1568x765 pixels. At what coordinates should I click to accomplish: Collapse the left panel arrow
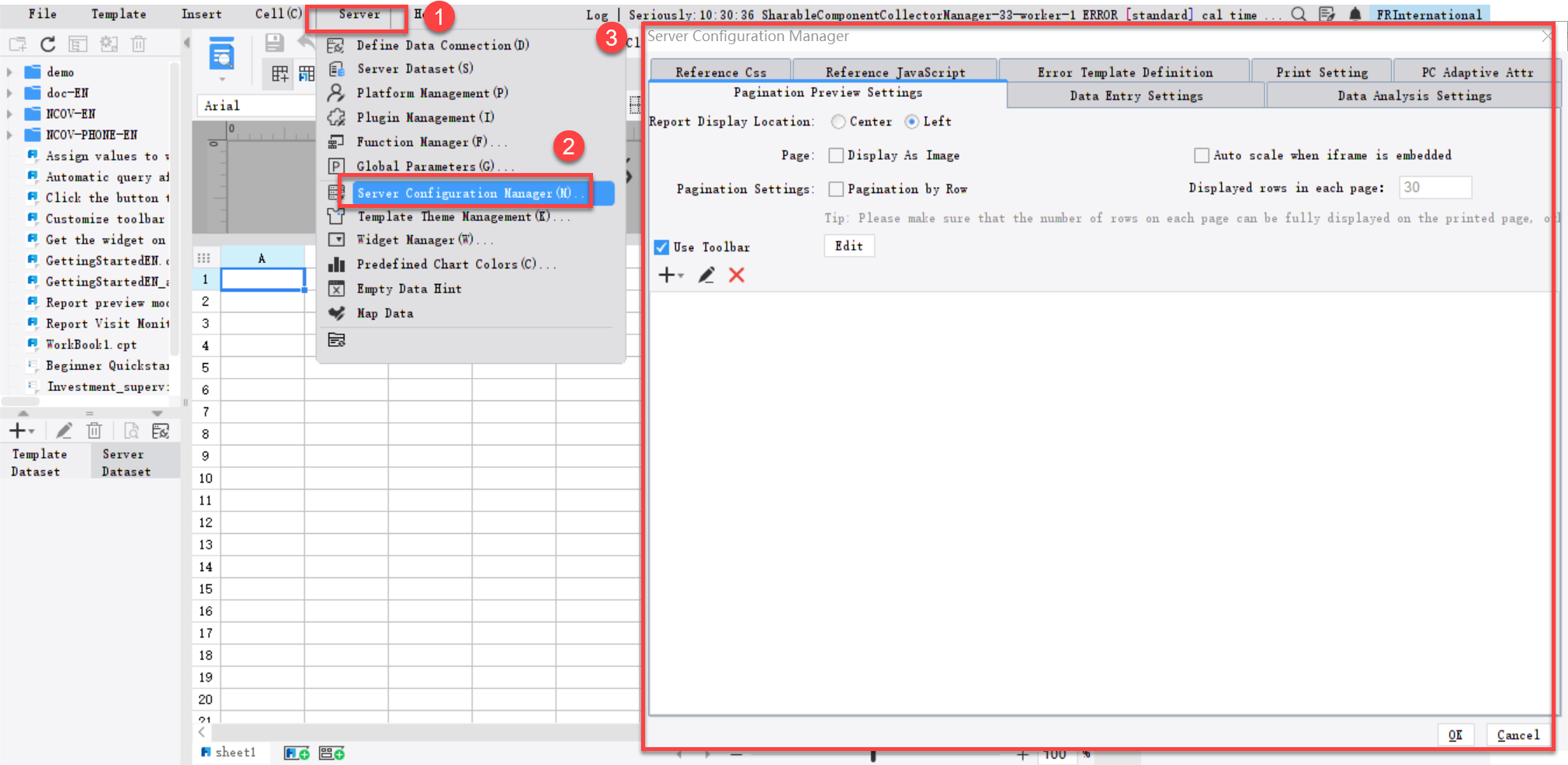[186, 43]
